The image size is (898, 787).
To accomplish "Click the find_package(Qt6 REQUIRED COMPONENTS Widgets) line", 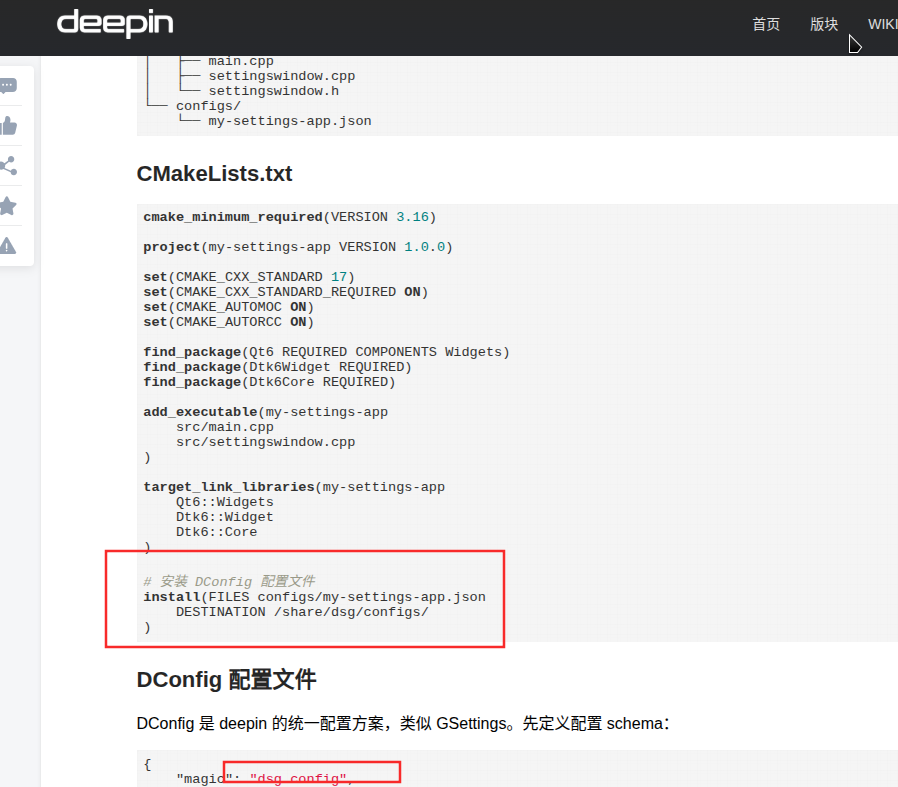I will point(326,352).
